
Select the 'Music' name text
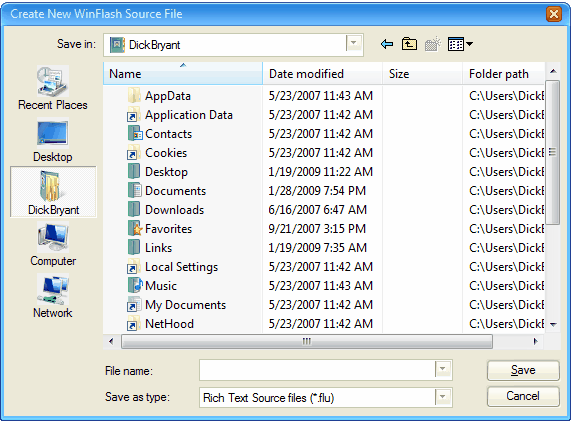point(161,286)
